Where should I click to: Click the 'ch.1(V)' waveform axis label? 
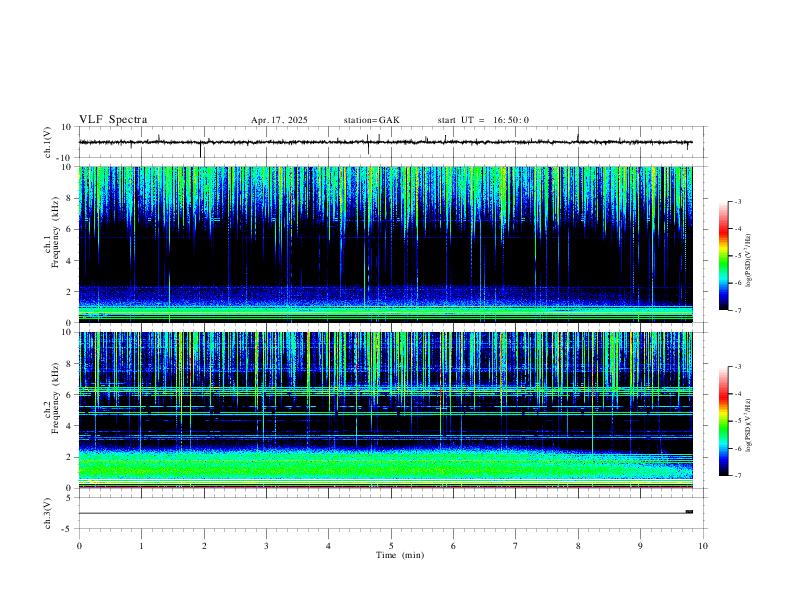click(x=48, y=142)
